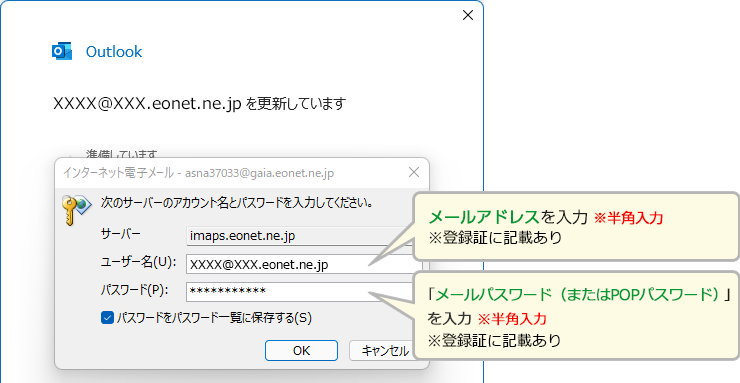
Task: Click the キャンセル button
Action: (x=381, y=350)
